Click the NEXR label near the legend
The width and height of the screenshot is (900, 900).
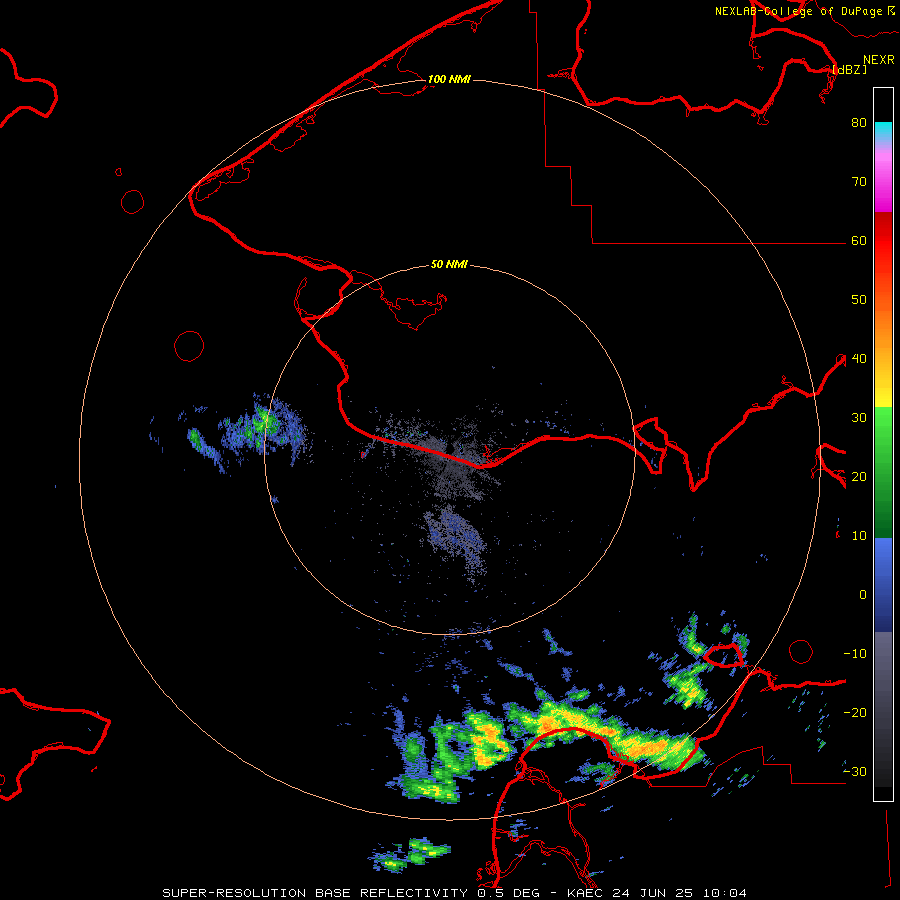coord(879,60)
